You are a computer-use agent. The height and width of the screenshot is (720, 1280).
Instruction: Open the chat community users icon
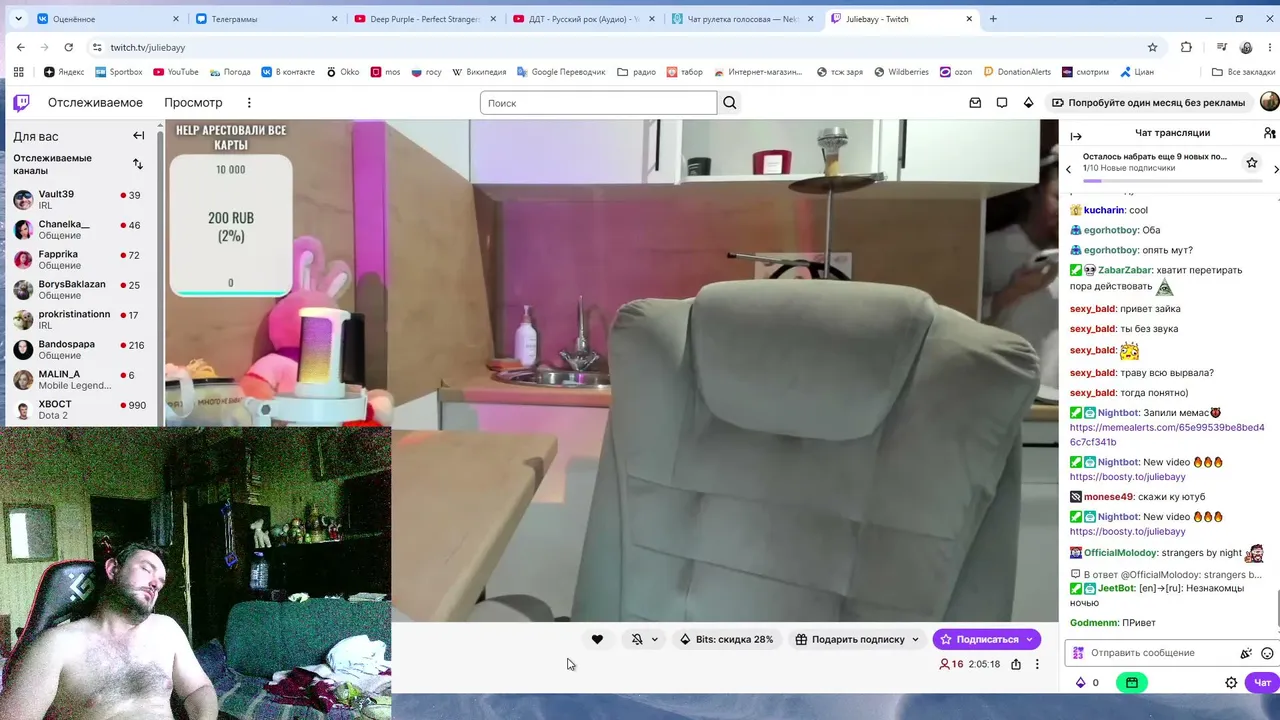[x=1269, y=133]
